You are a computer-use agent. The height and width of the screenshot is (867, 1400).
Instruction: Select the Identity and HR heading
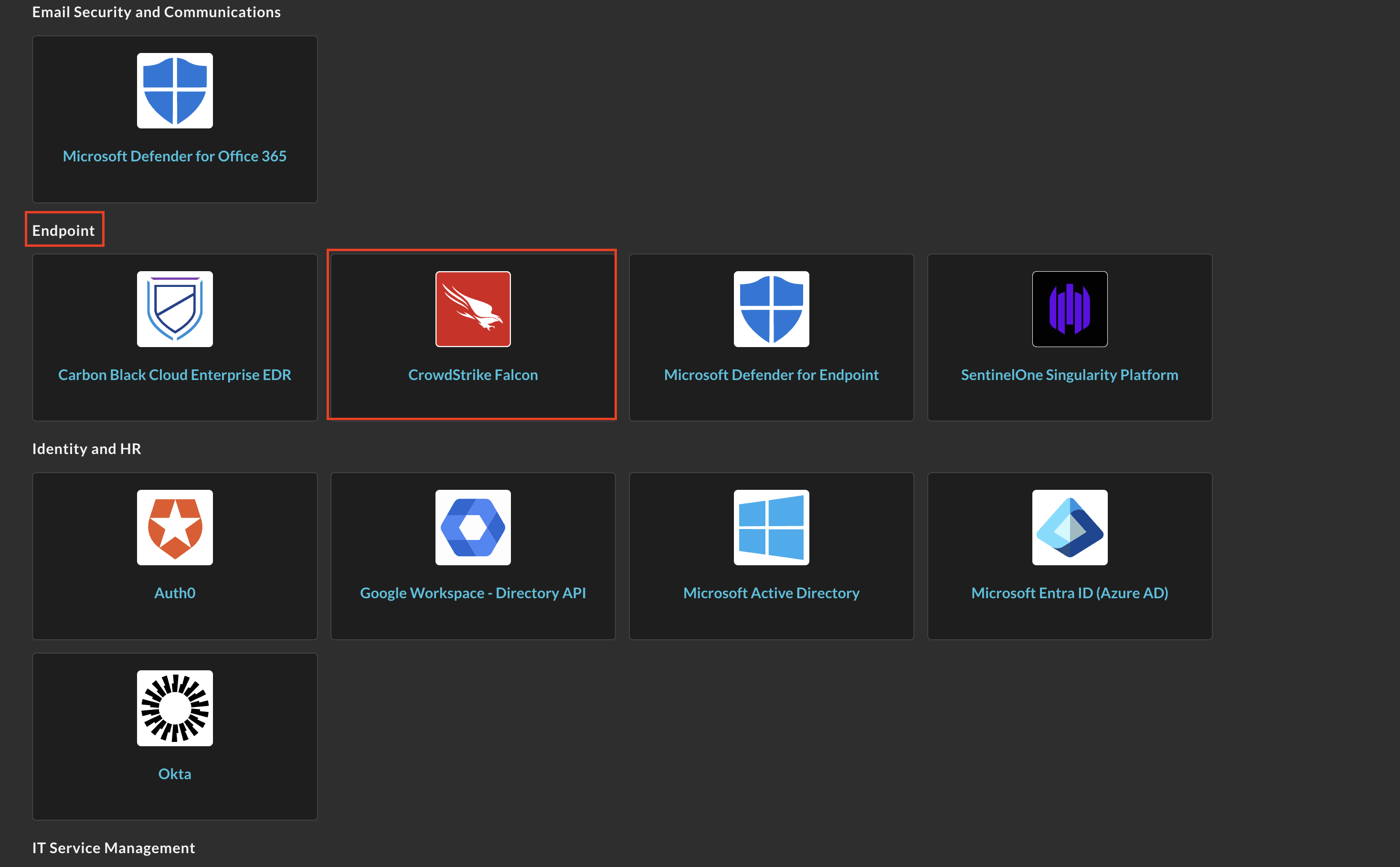[x=86, y=449]
